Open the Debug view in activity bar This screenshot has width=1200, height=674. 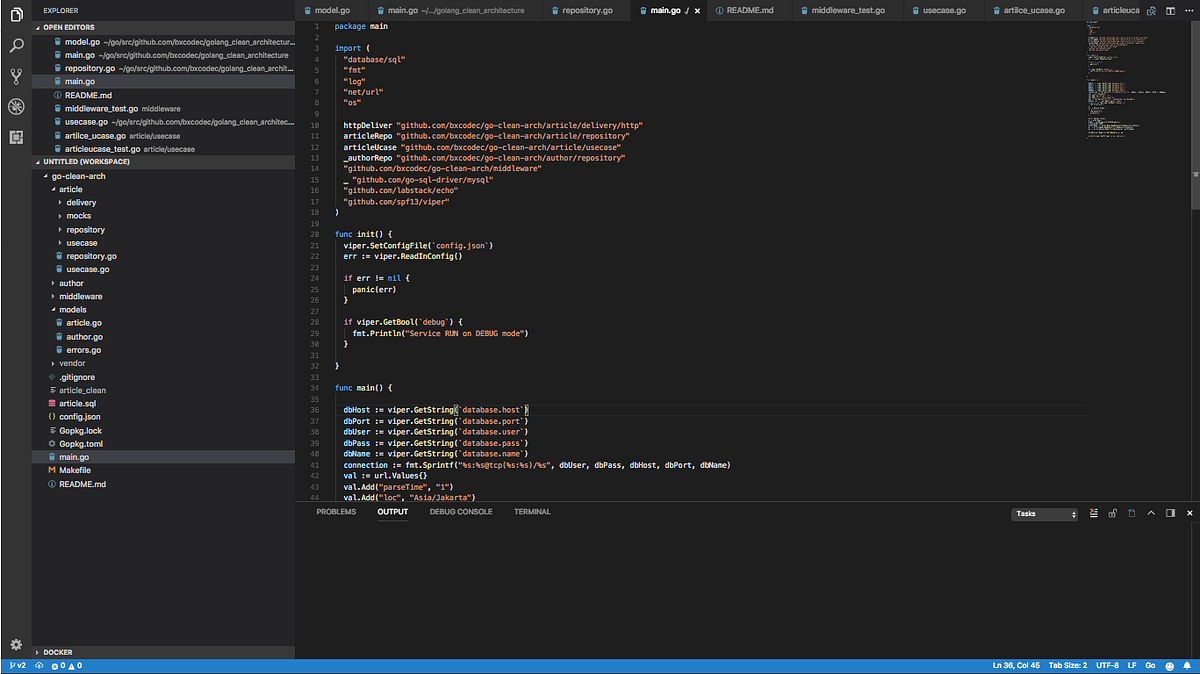tap(16, 107)
